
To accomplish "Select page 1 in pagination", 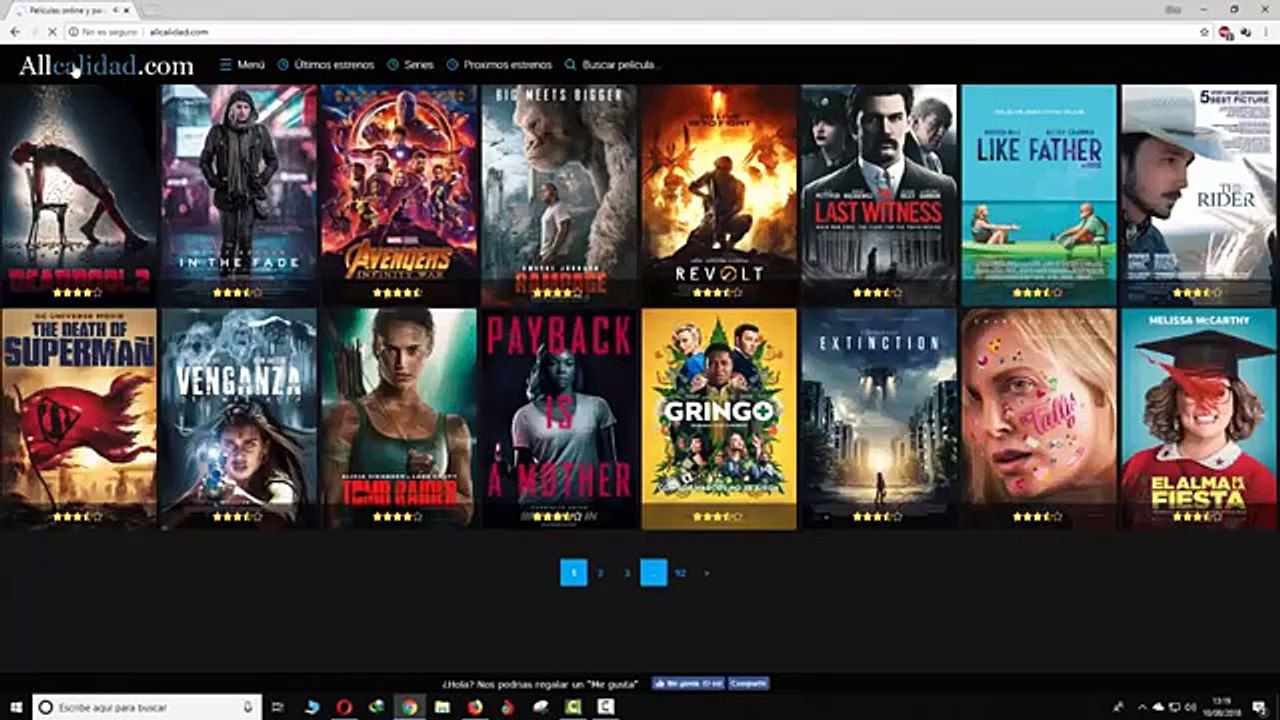I will 574,573.
